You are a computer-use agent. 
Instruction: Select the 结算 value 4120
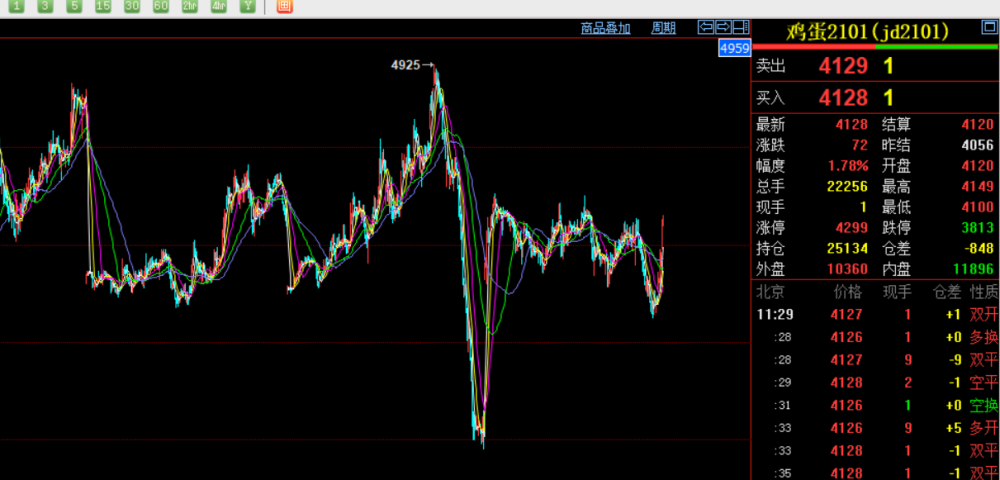(978, 125)
